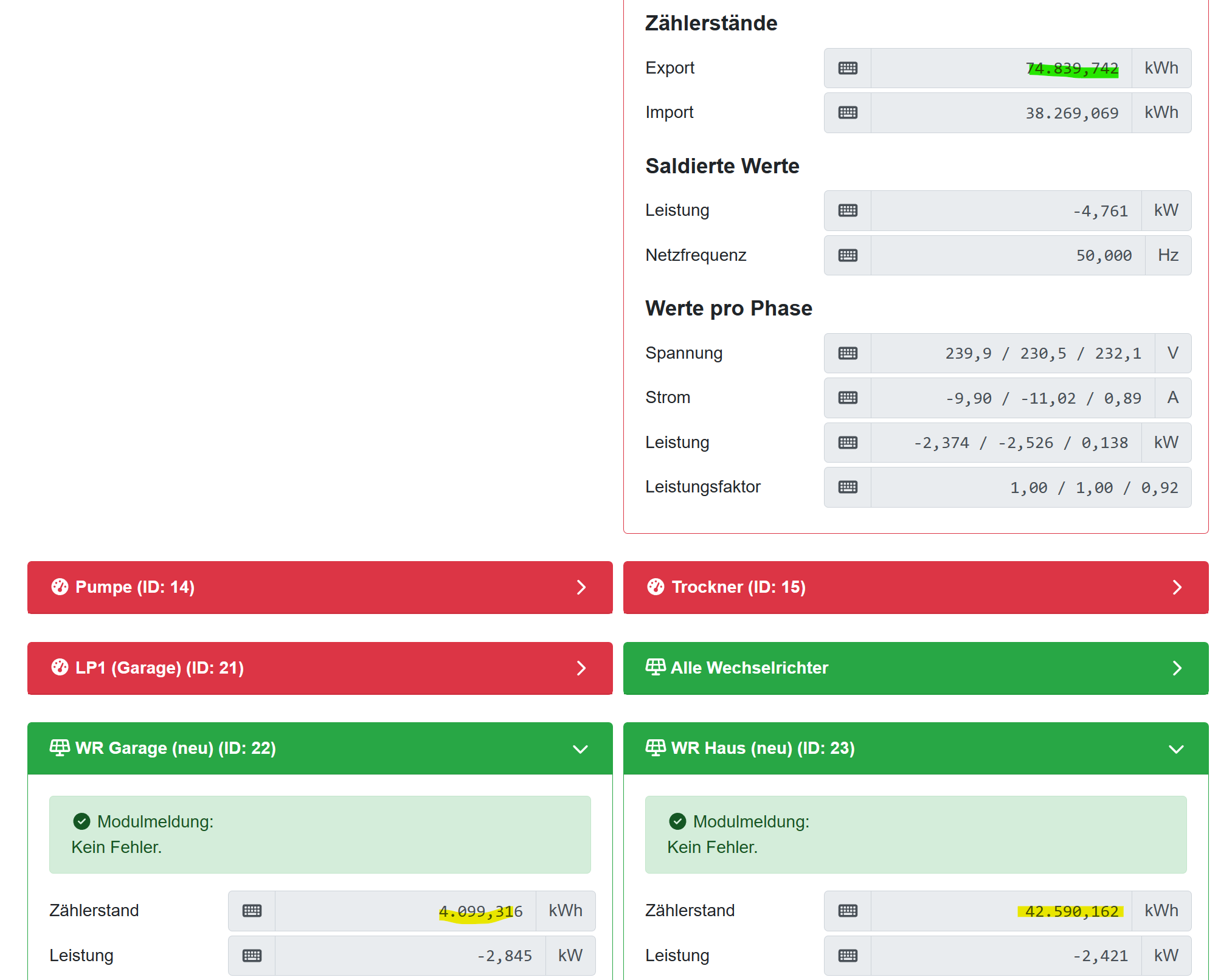Click keyboard icon beside Netzfrequenz field
Viewport: 1218px width, 980px height.
click(848, 255)
